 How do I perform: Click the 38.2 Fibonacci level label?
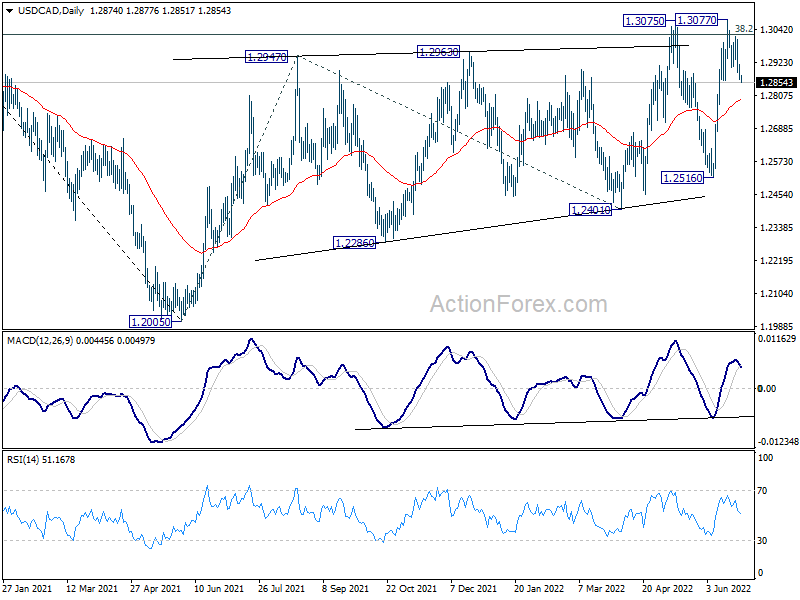pos(744,29)
